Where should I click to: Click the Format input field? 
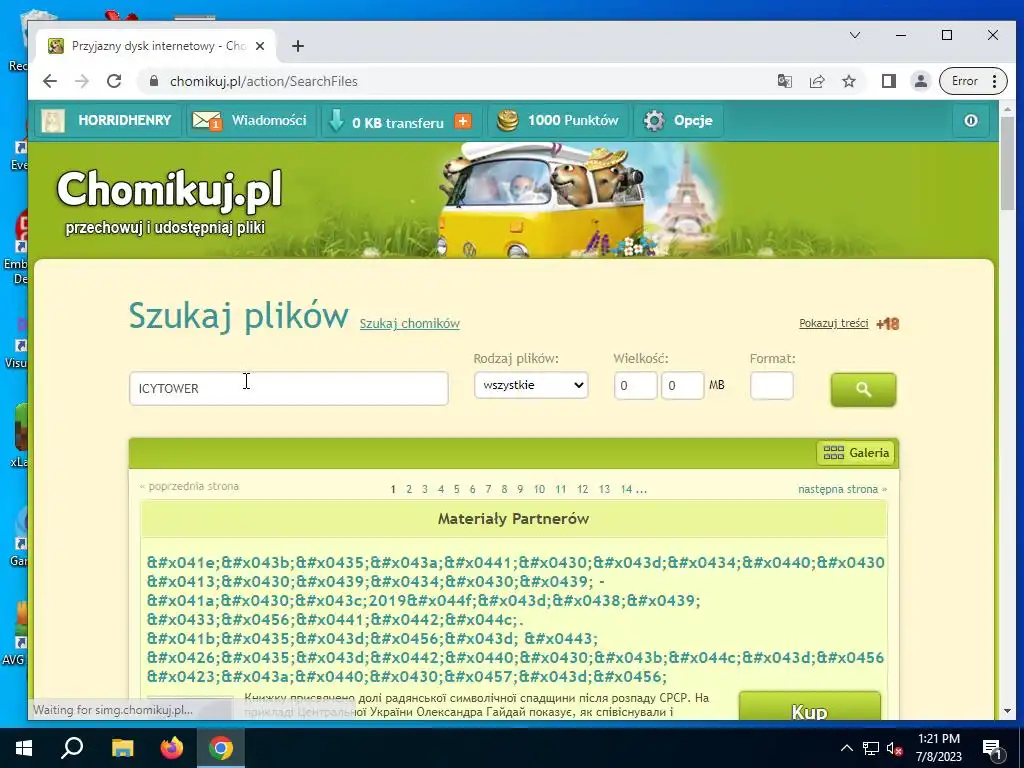pos(771,385)
